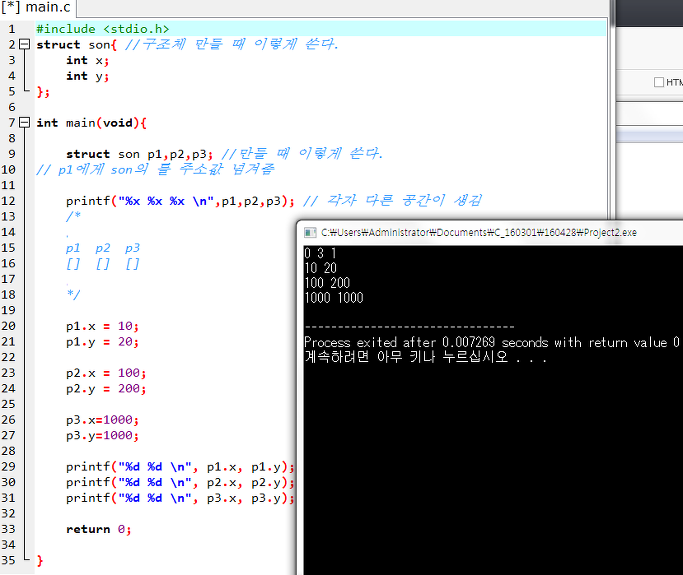This screenshot has width=683, height=575.
Task: Click 'struct son p1,p2,p3;' declaration
Action: [139, 154]
